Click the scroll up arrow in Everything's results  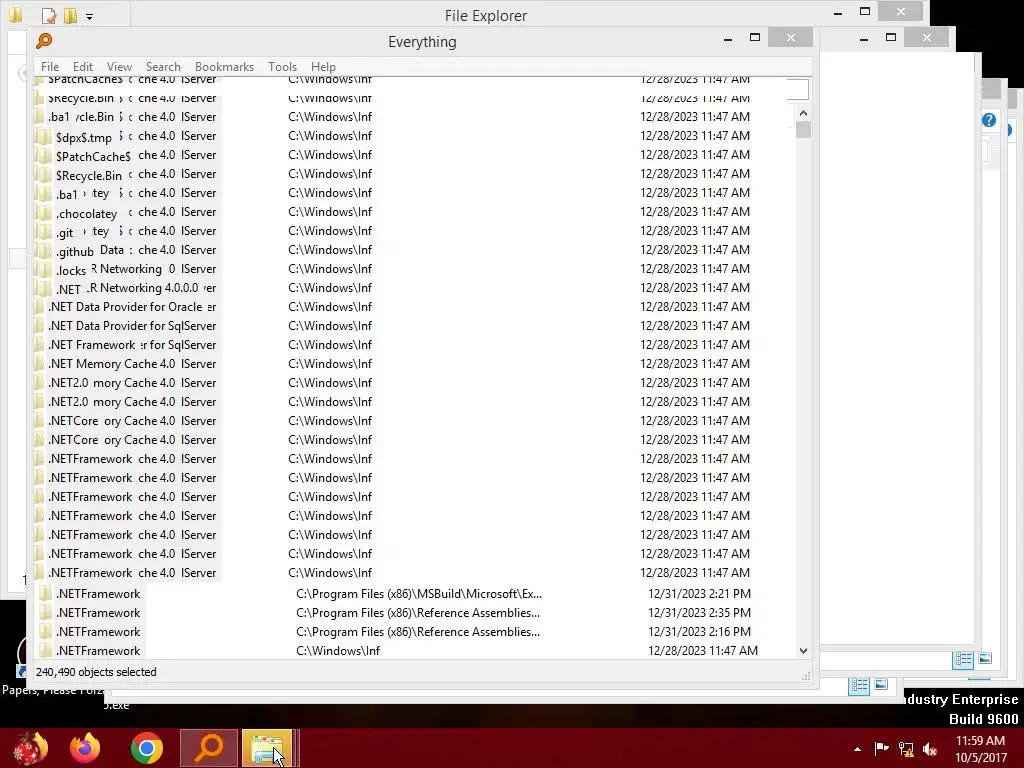(803, 113)
